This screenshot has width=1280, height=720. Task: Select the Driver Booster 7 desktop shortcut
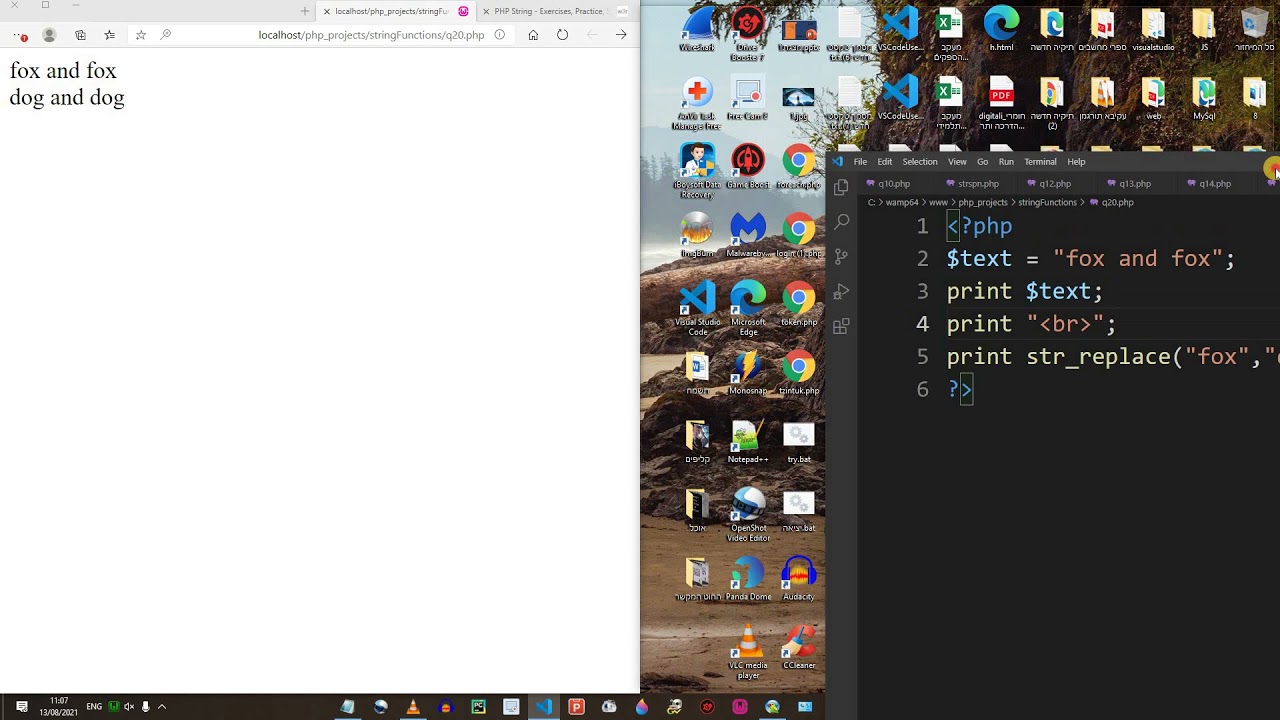747,34
